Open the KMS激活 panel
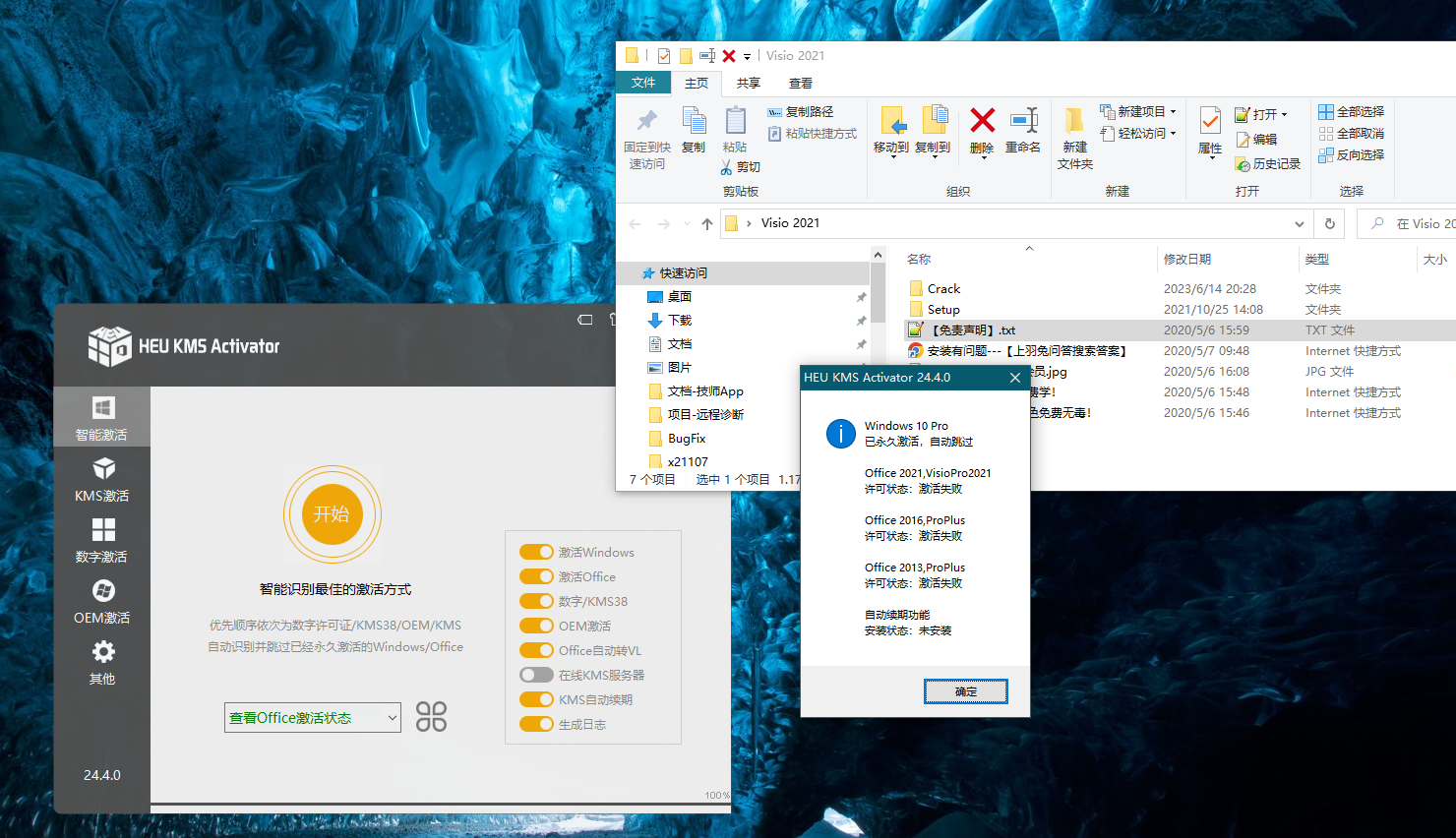Image resolution: width=1456 pixels, height=838 pixels. coord(101,481)
